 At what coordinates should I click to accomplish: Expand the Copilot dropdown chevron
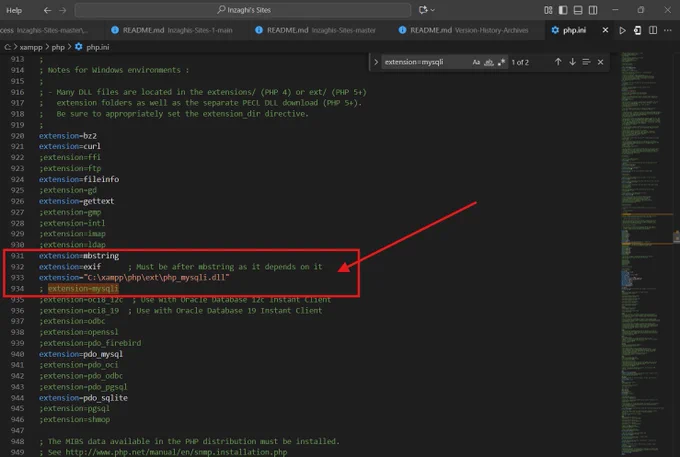click(432, 10)
